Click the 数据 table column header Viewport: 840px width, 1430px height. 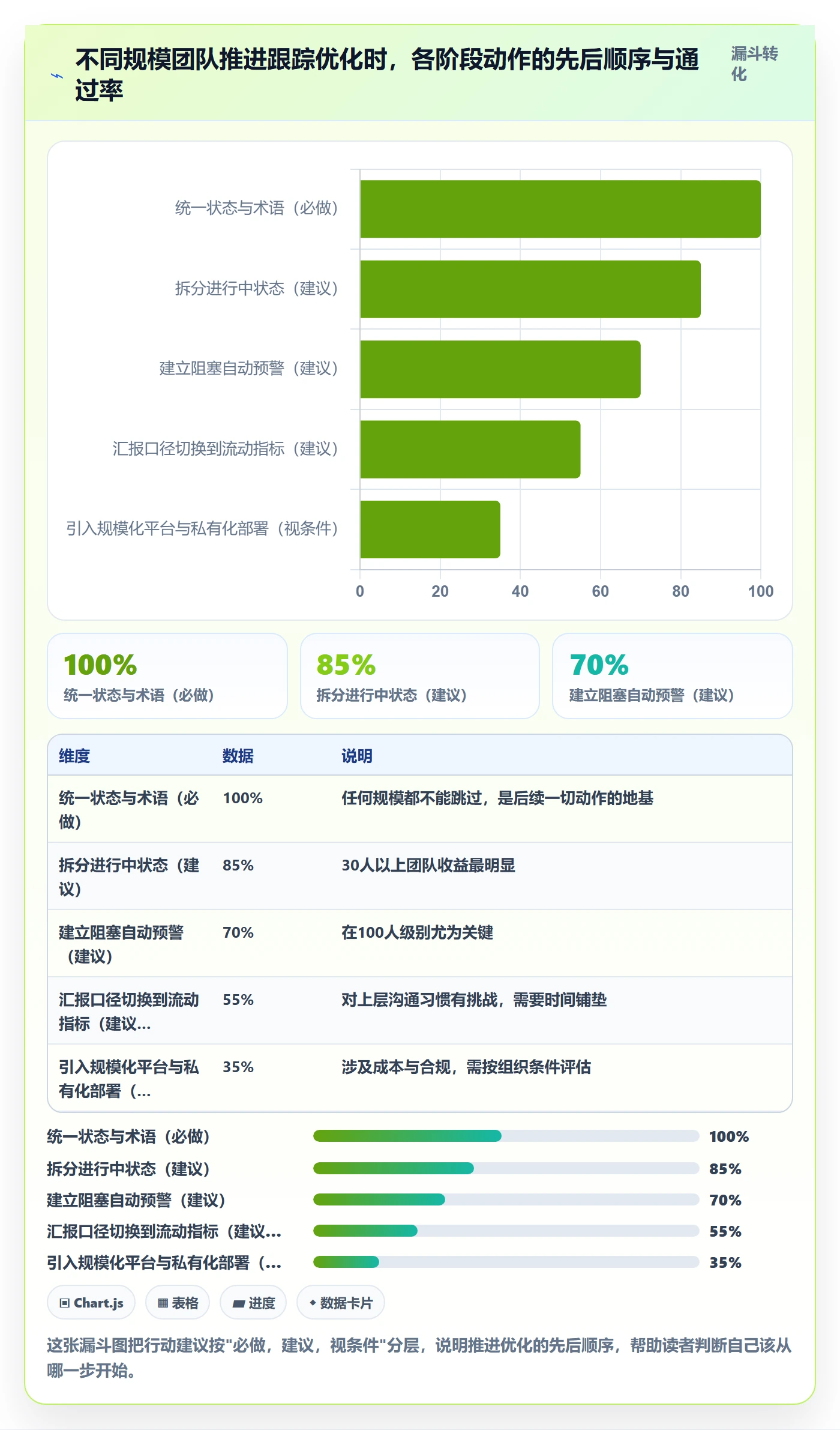click(x=238, y=756)
